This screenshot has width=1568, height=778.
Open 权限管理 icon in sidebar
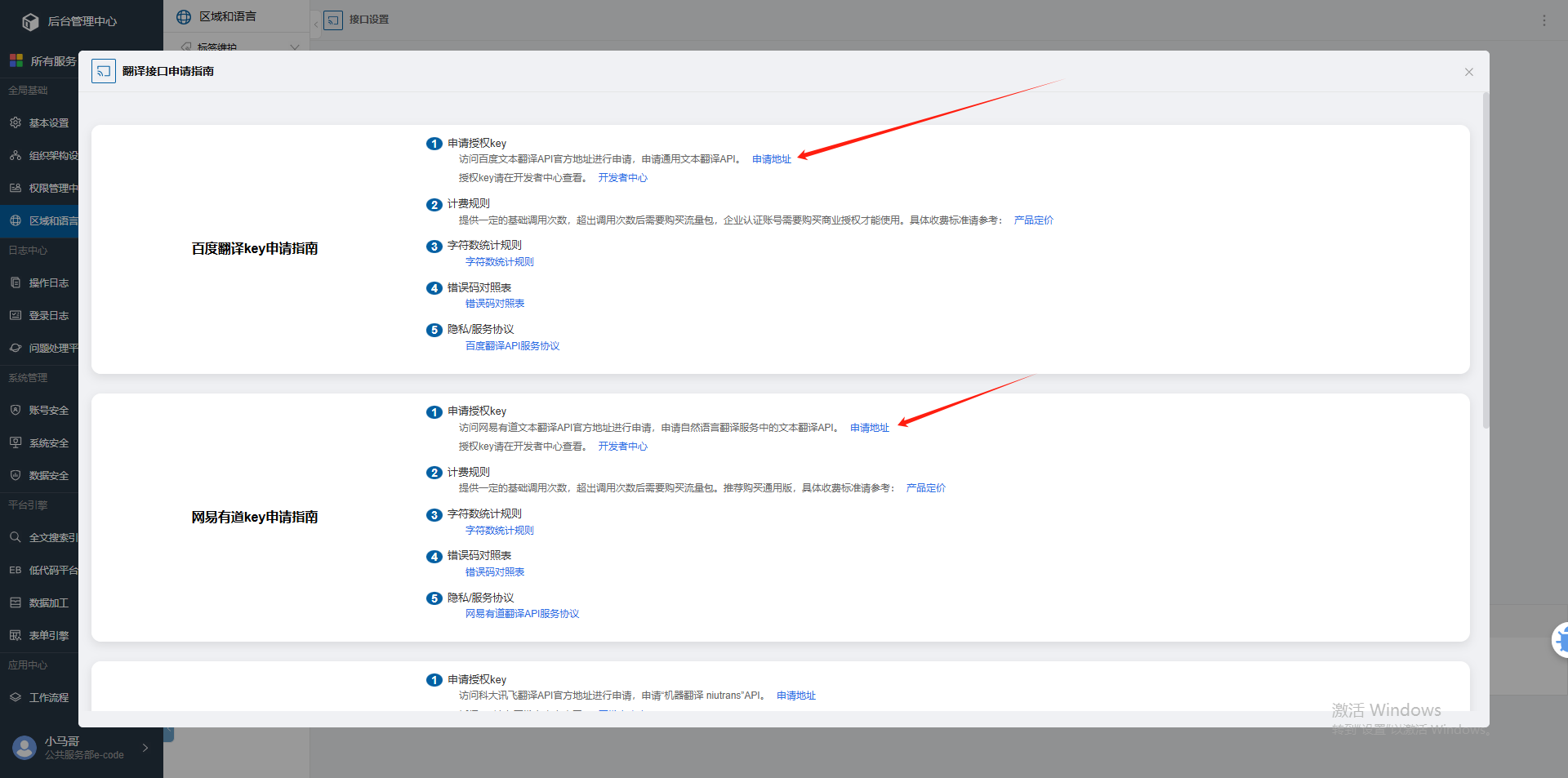point(16,188)
